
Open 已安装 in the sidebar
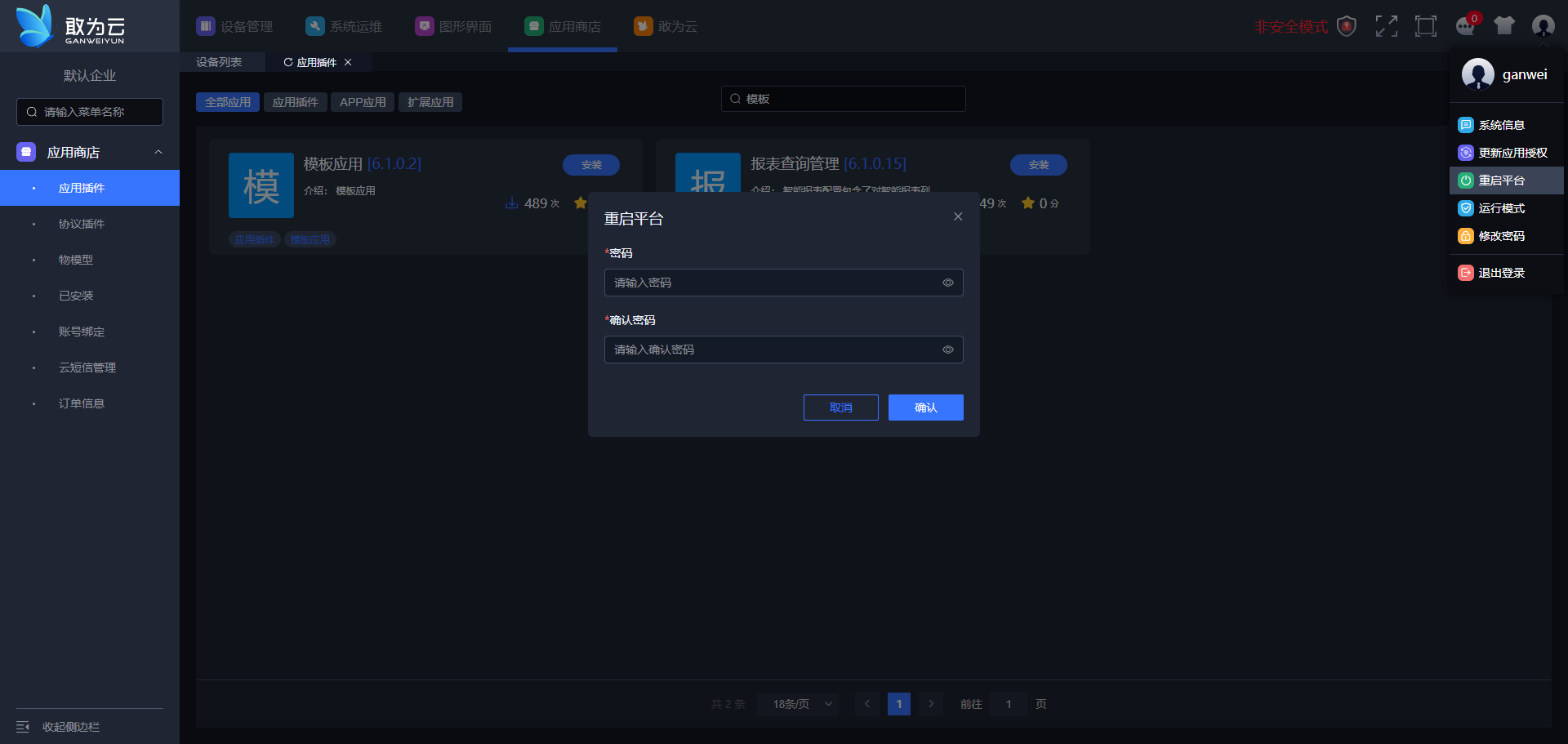90,296
